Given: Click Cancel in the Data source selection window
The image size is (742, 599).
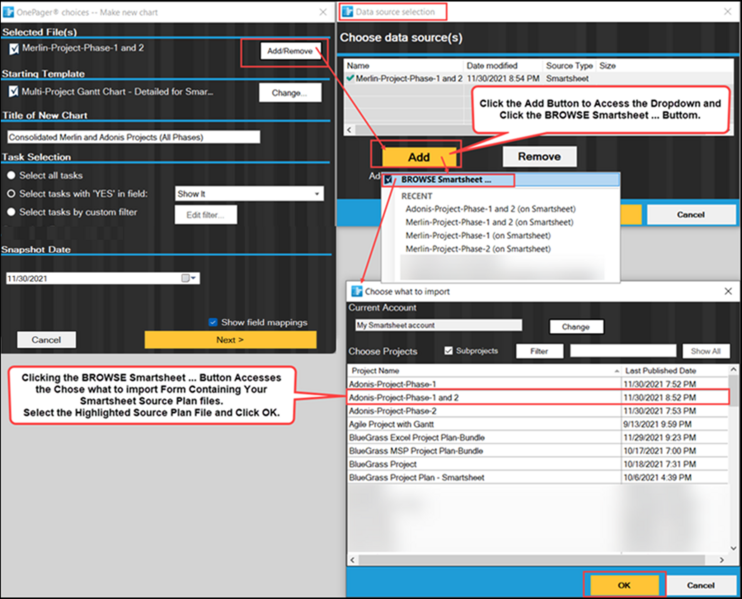Looking at the screenshot, I should [x=691, y=215].
